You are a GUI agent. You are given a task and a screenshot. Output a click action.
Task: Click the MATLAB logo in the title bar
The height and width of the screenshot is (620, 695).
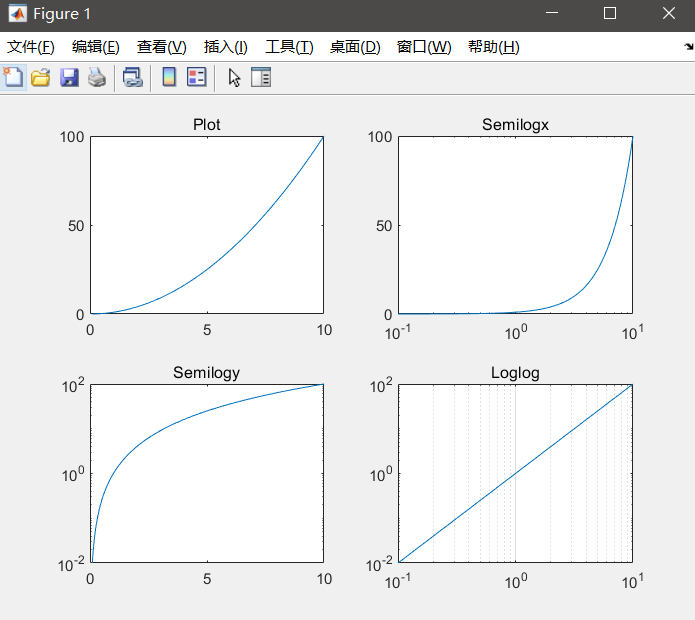click(17, 14)
